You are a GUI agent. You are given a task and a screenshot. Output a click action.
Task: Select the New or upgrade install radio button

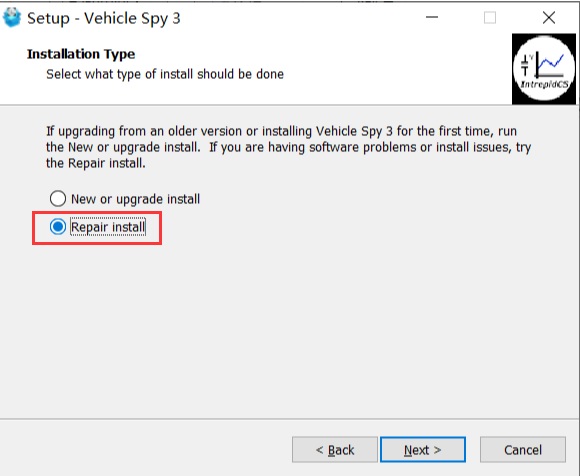58,199
